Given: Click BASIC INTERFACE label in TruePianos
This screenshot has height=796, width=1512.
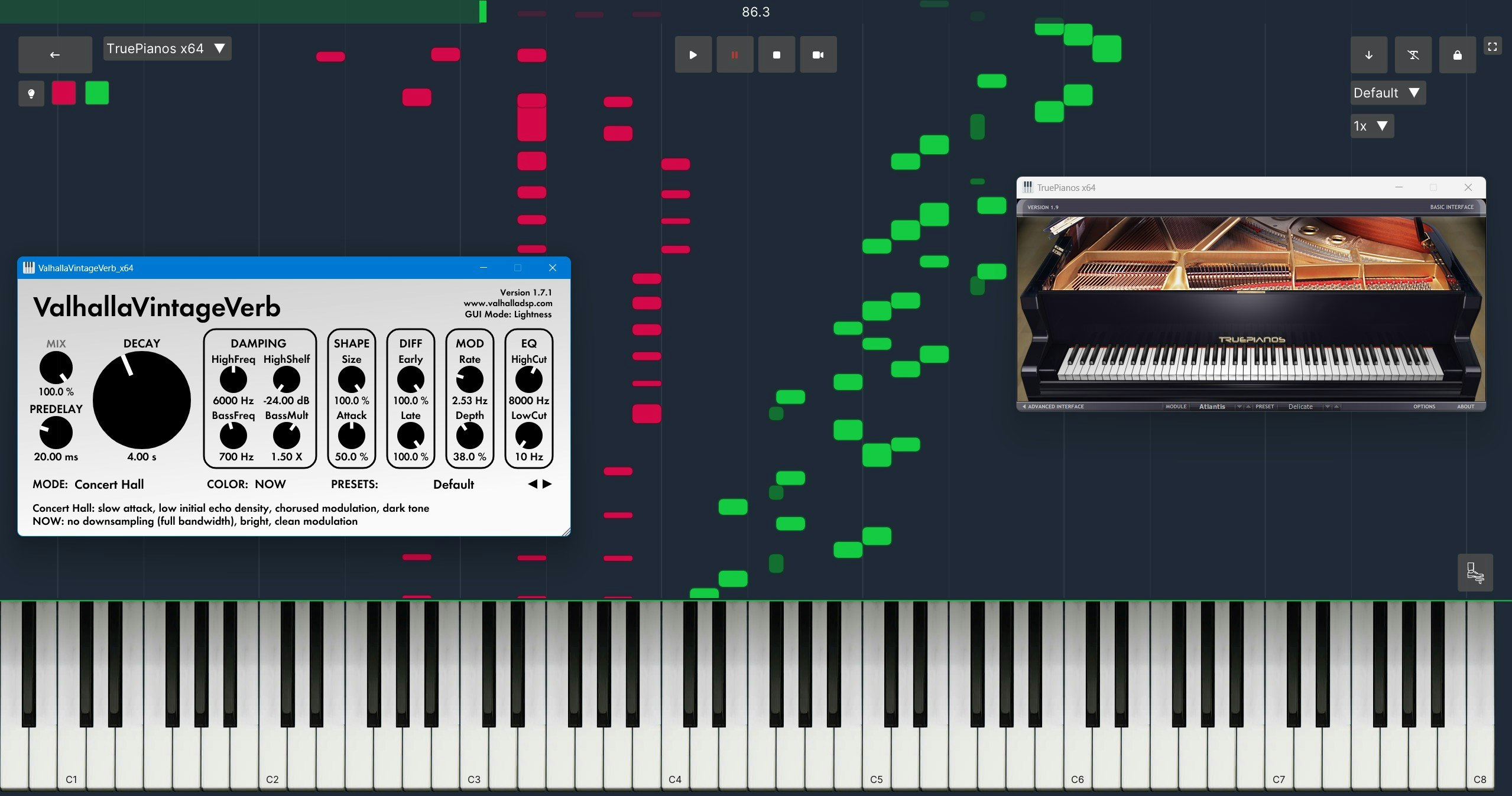Looking at the screenshot, I should pos(1452,207).
